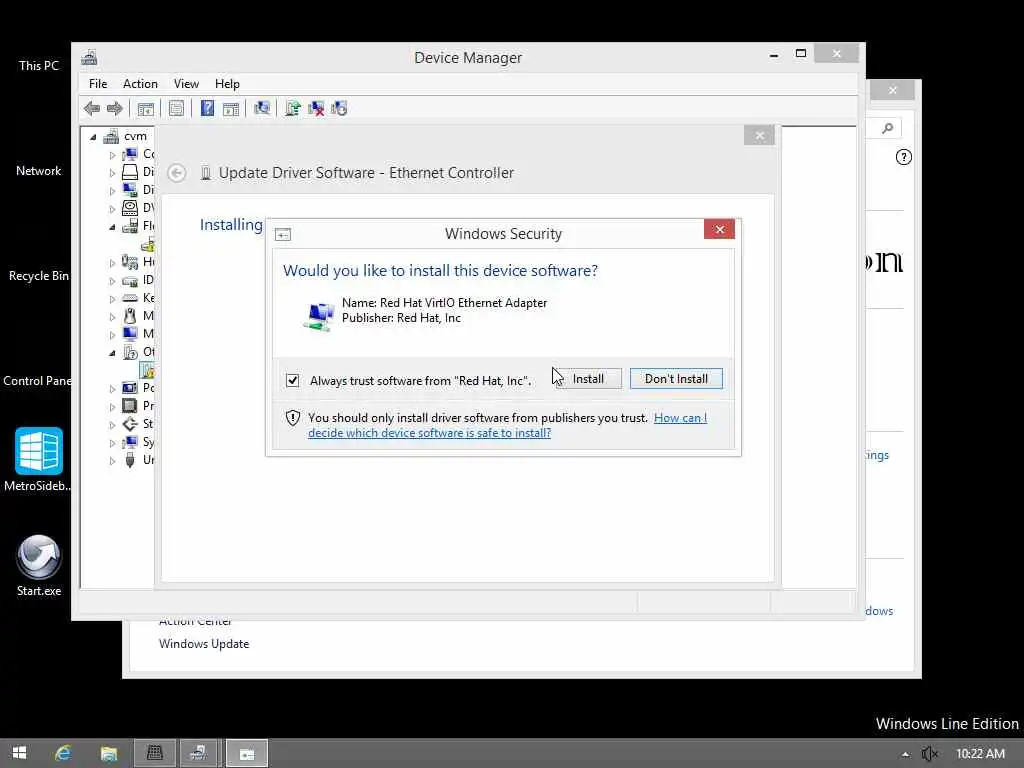Expand the Co (Computer) tree category
Screen dimensions: 1024x768
pos(112,155)
